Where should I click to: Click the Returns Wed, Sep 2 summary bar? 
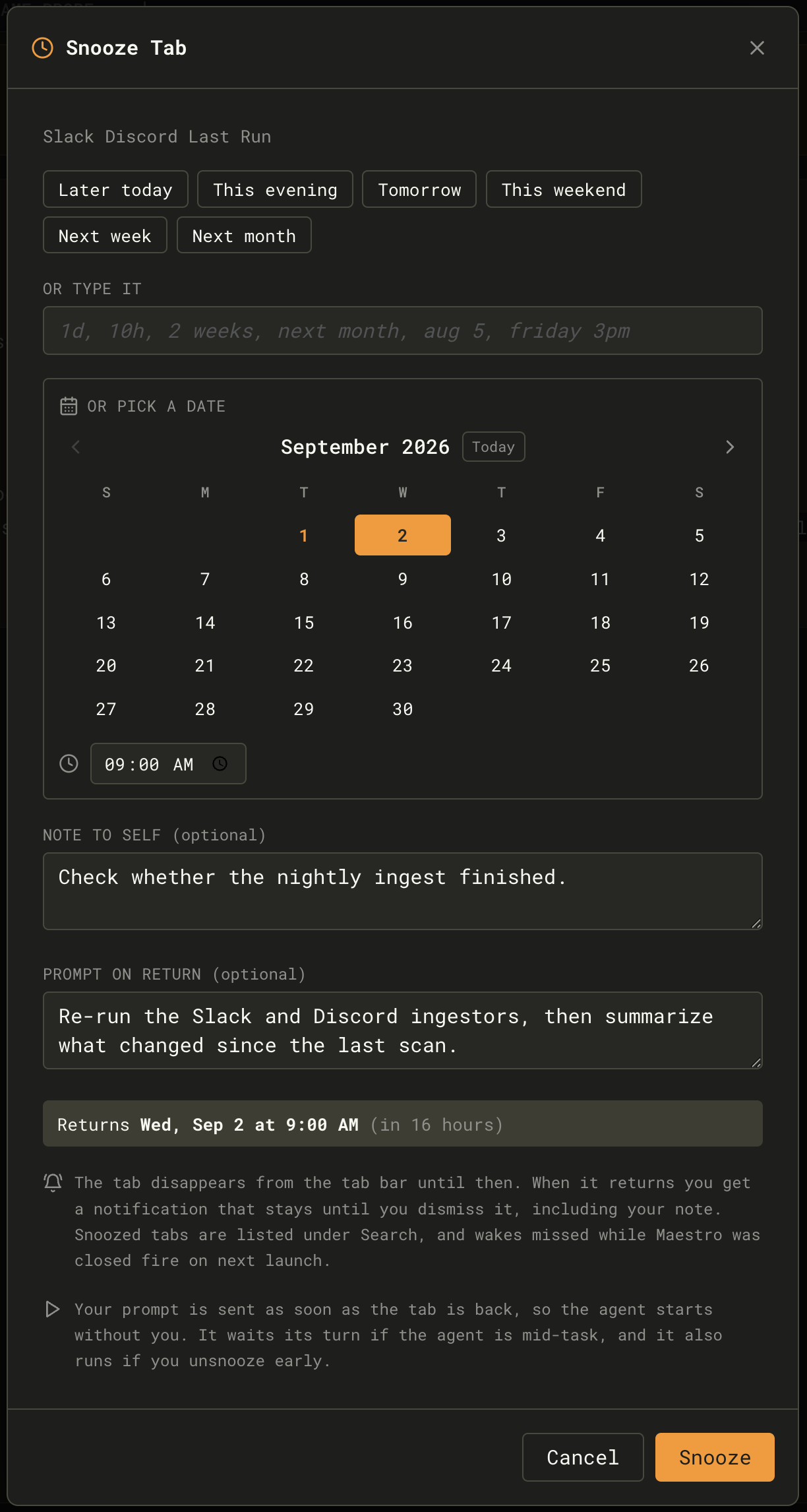pyautogui.click(x=403, y=1123)
